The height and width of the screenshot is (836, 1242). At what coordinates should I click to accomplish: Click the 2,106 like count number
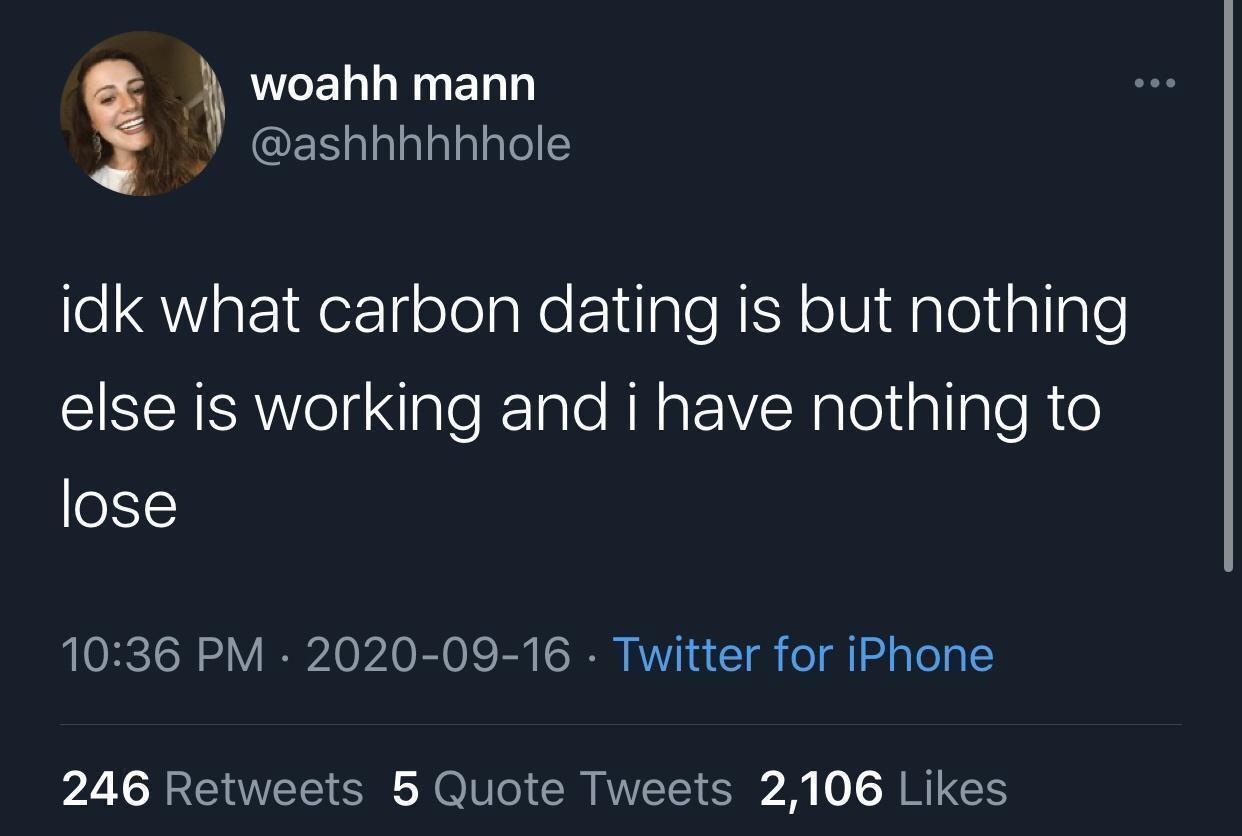[822, 788]
